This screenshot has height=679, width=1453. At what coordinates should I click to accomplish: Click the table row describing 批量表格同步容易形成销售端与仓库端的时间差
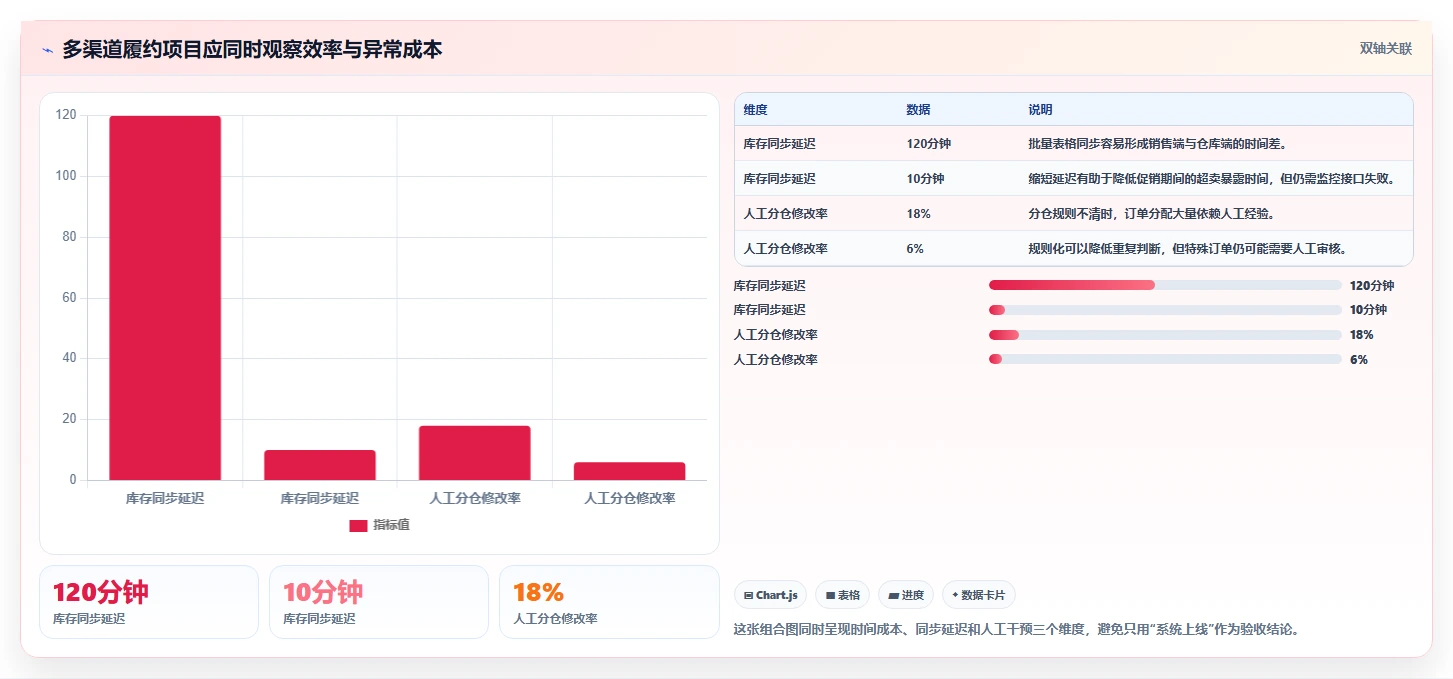(1074, 143)
